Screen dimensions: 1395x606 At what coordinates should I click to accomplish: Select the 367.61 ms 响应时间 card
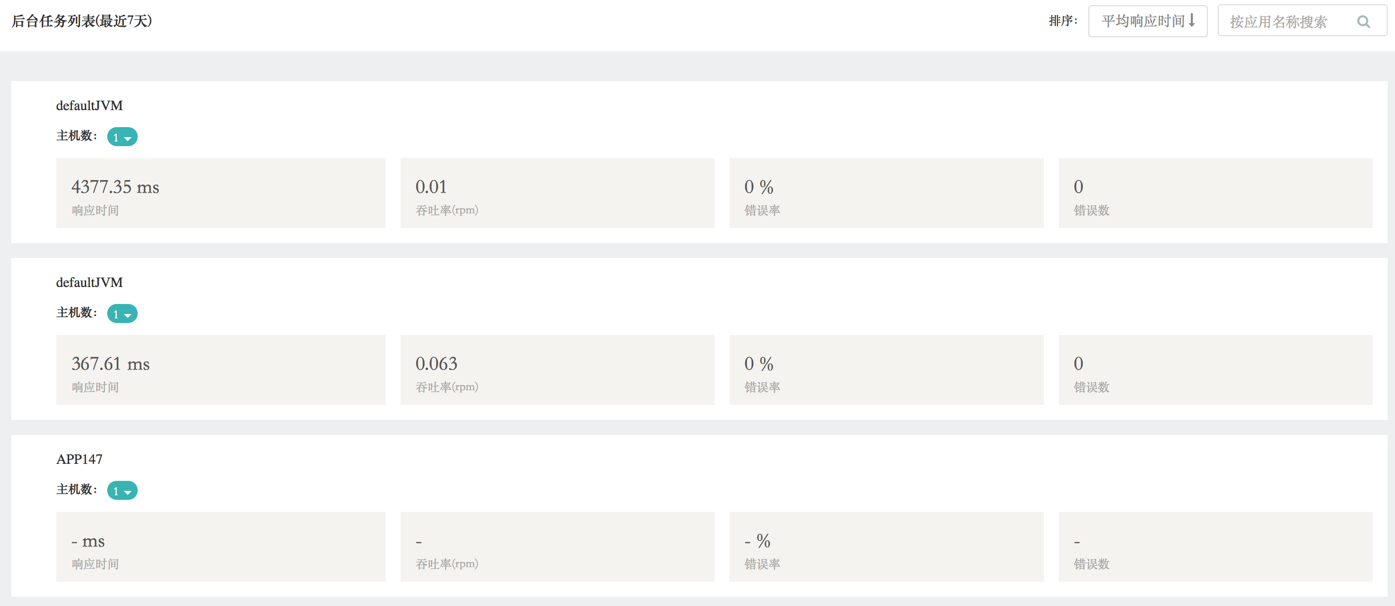pyautogui.click(x=220, y=370)
